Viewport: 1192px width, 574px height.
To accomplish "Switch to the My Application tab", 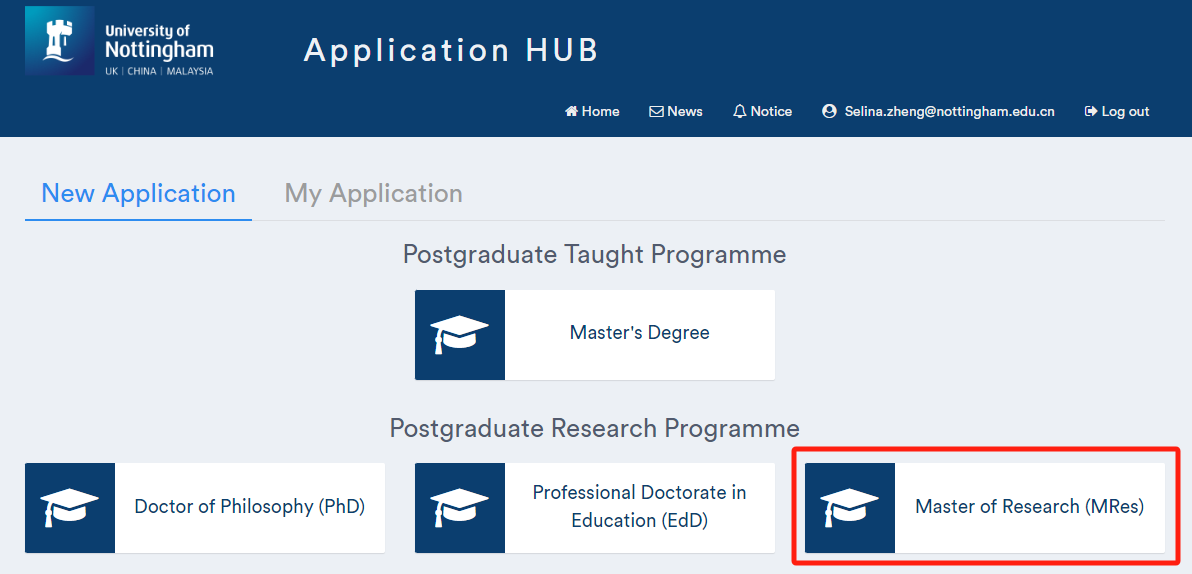I will 373,193.
